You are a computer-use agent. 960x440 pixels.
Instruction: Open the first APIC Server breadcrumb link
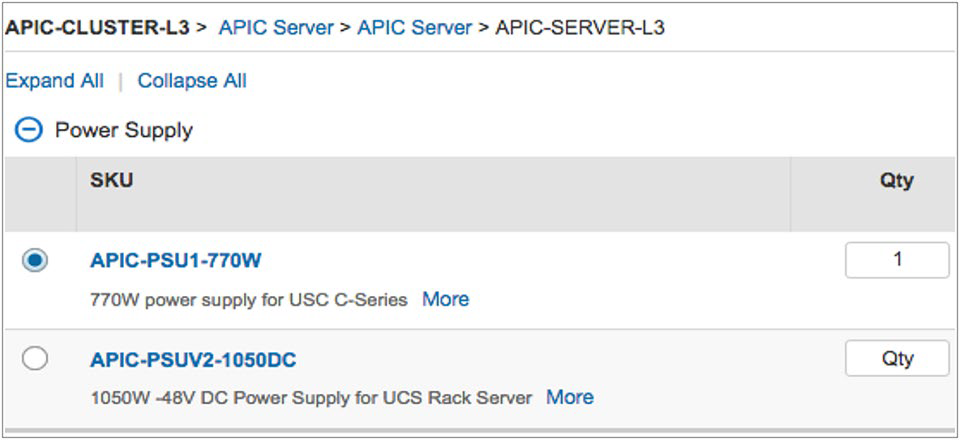click(276, 27)
